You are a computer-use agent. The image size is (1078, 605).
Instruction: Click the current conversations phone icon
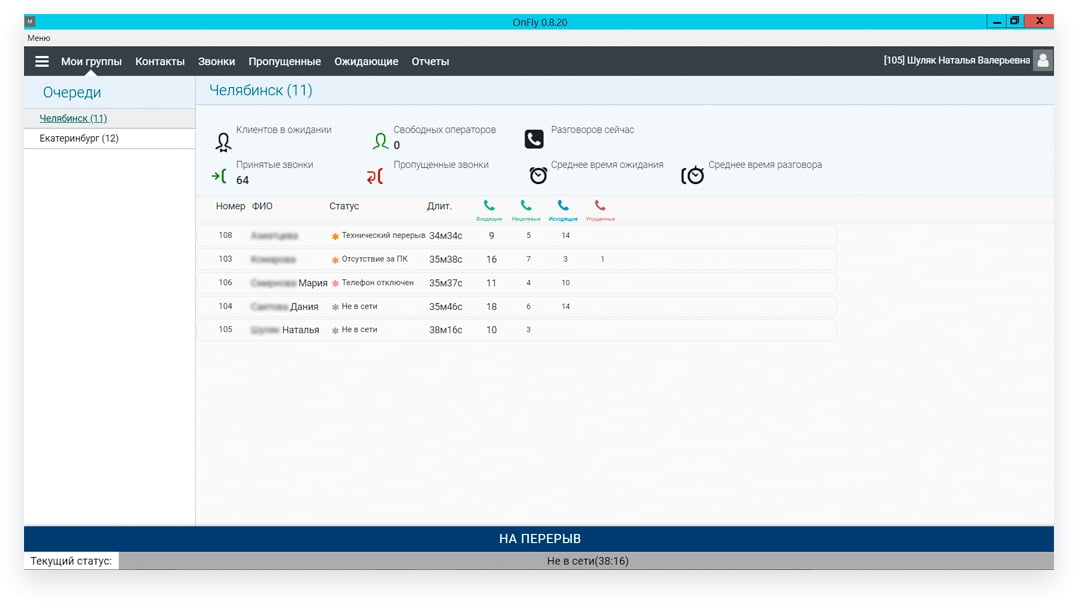click(534, 139)
